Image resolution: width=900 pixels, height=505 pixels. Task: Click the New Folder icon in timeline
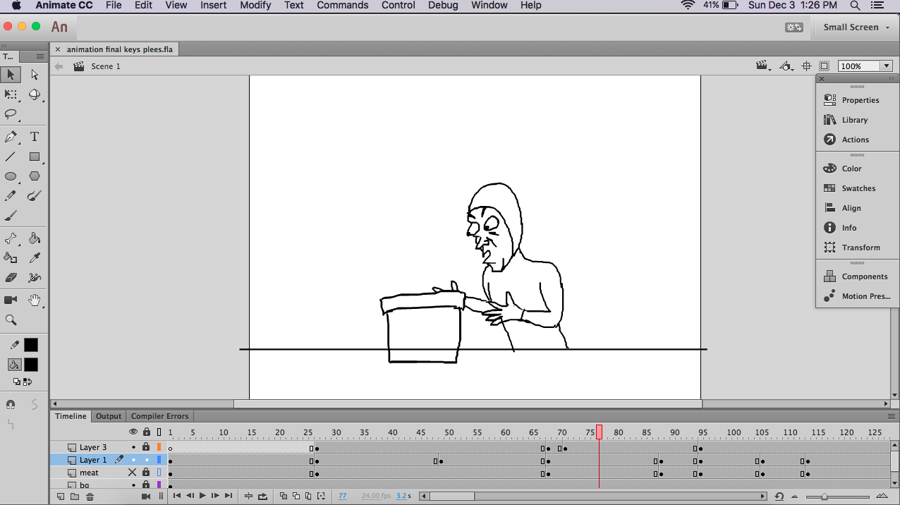[75, 496]
